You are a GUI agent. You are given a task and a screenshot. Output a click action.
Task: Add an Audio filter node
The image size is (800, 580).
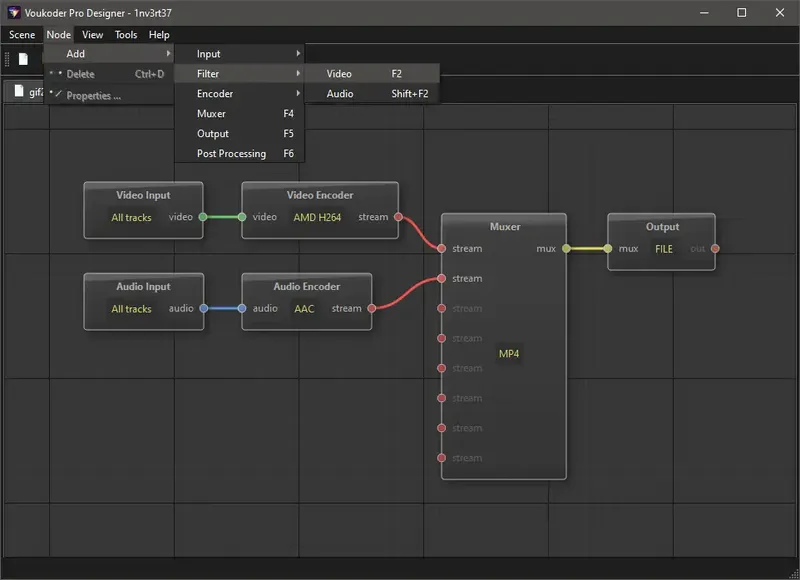(x=372, y=93)
